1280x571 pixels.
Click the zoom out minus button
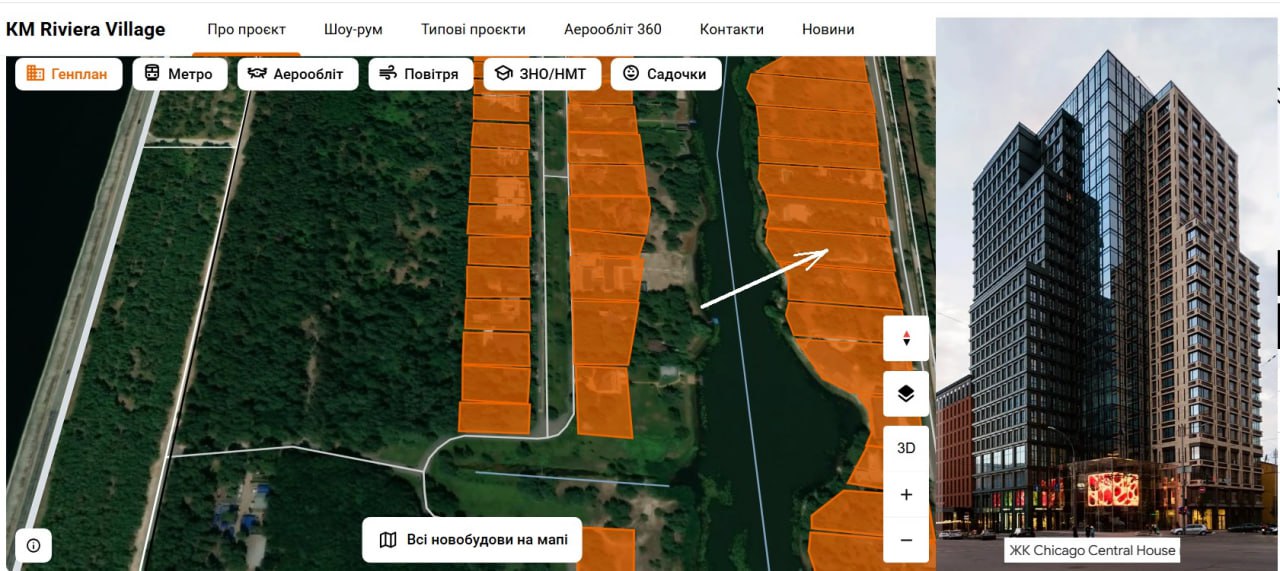point(906,540)
